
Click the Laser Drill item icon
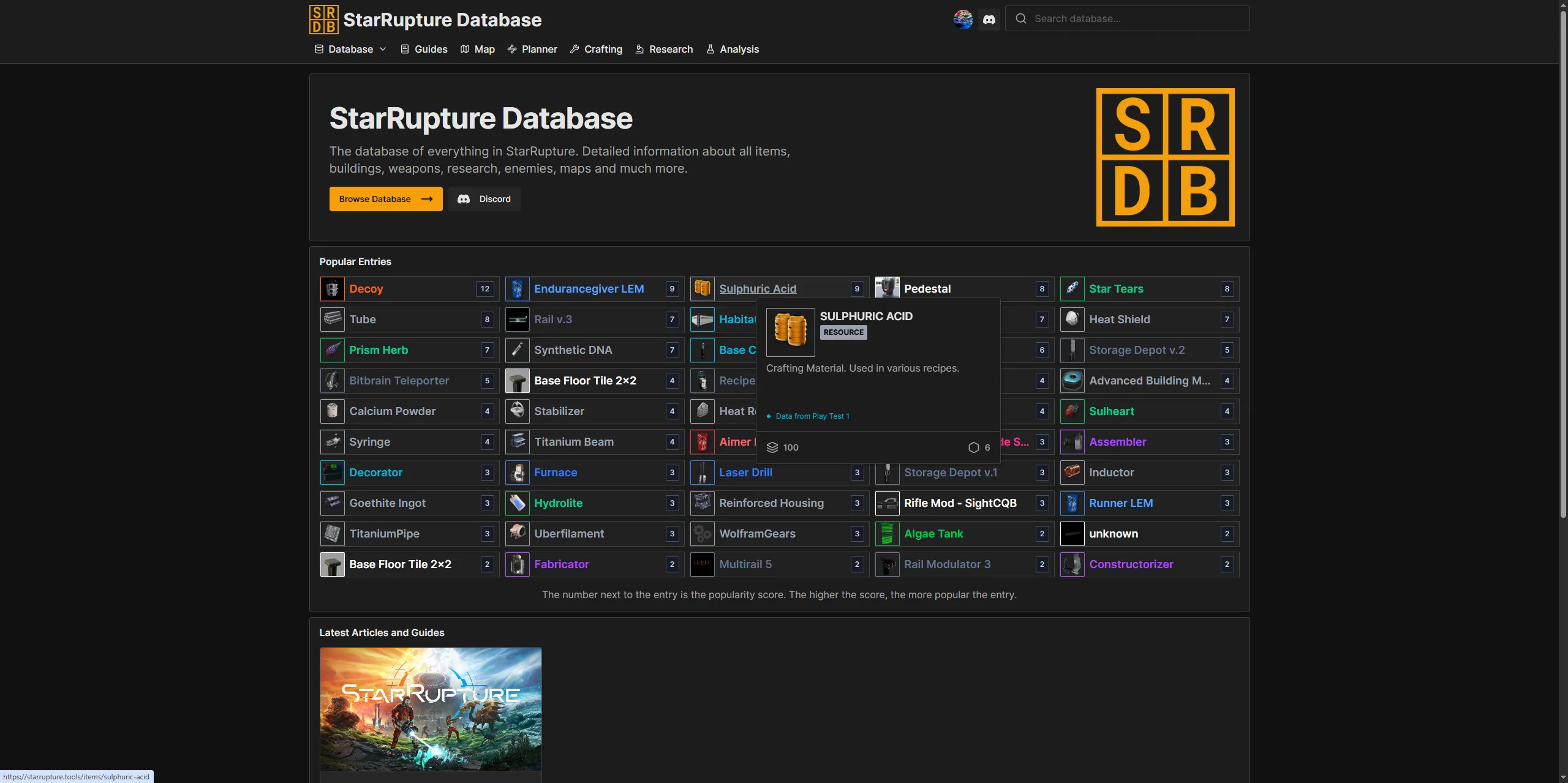pyautogui.click(x=703, y=473)
